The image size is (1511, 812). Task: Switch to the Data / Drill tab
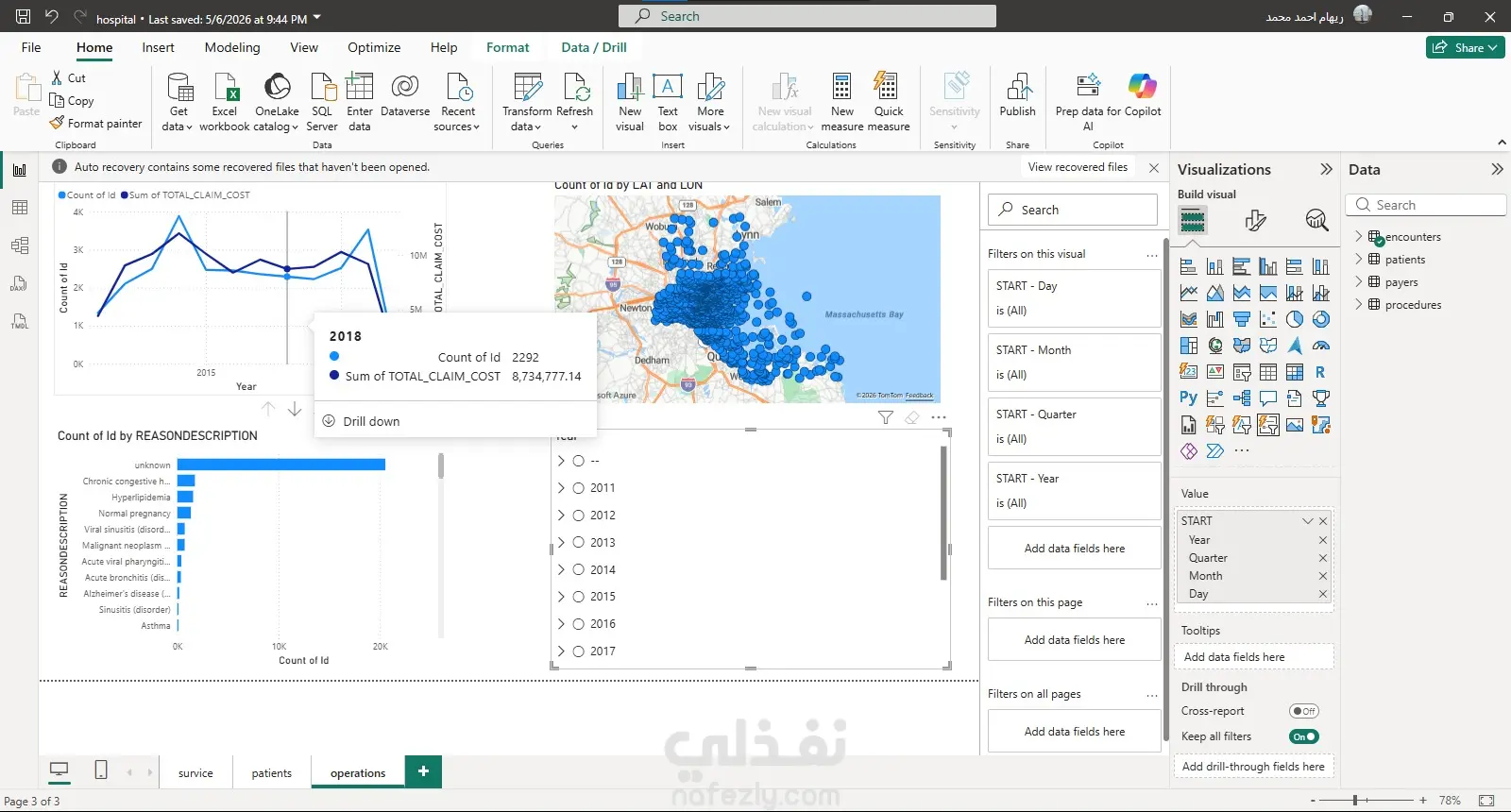tap(594, 47)
